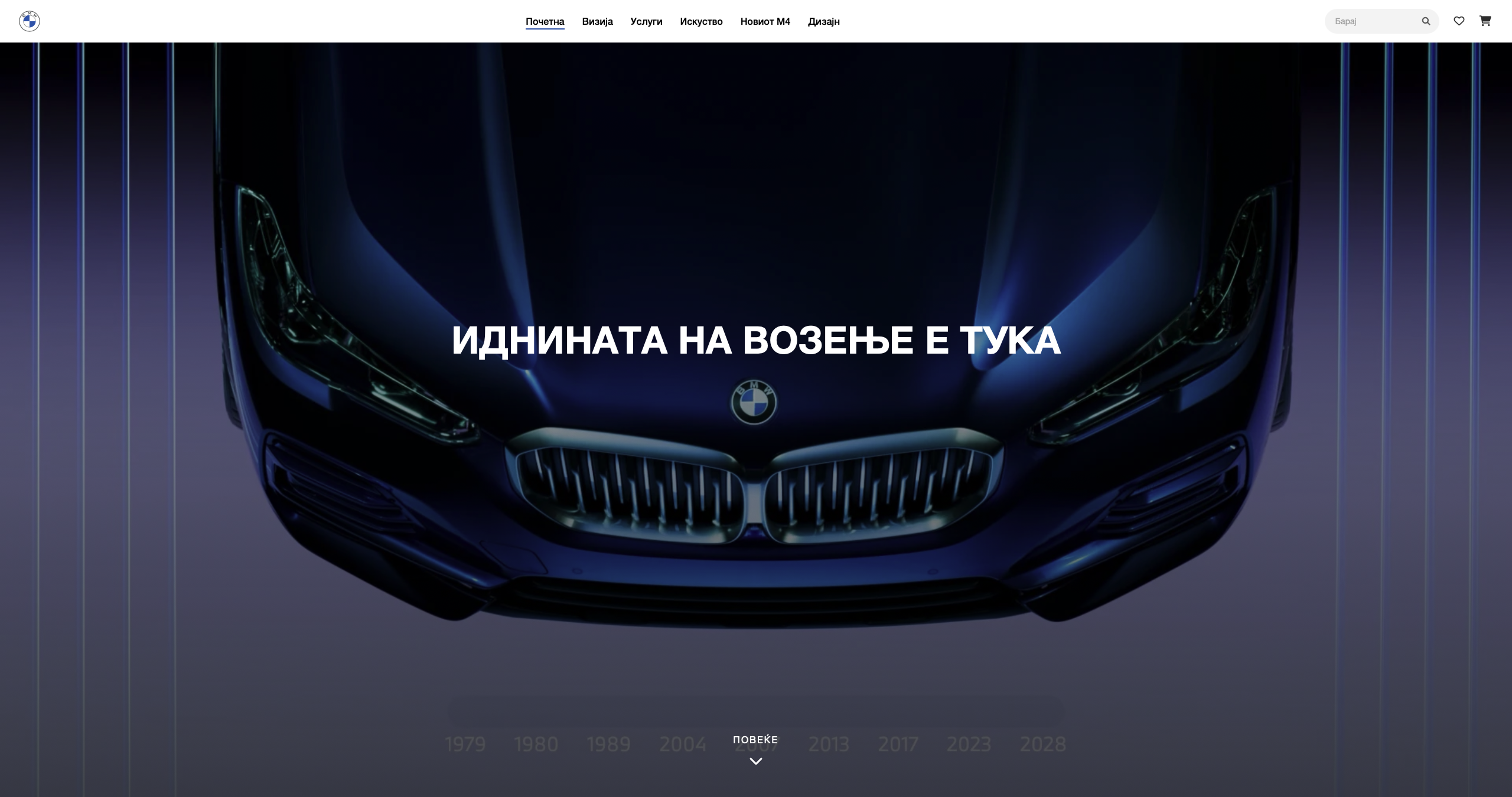Click the BMW logo in the header
Screen dimensions: 1512x797
coord(29,21)
